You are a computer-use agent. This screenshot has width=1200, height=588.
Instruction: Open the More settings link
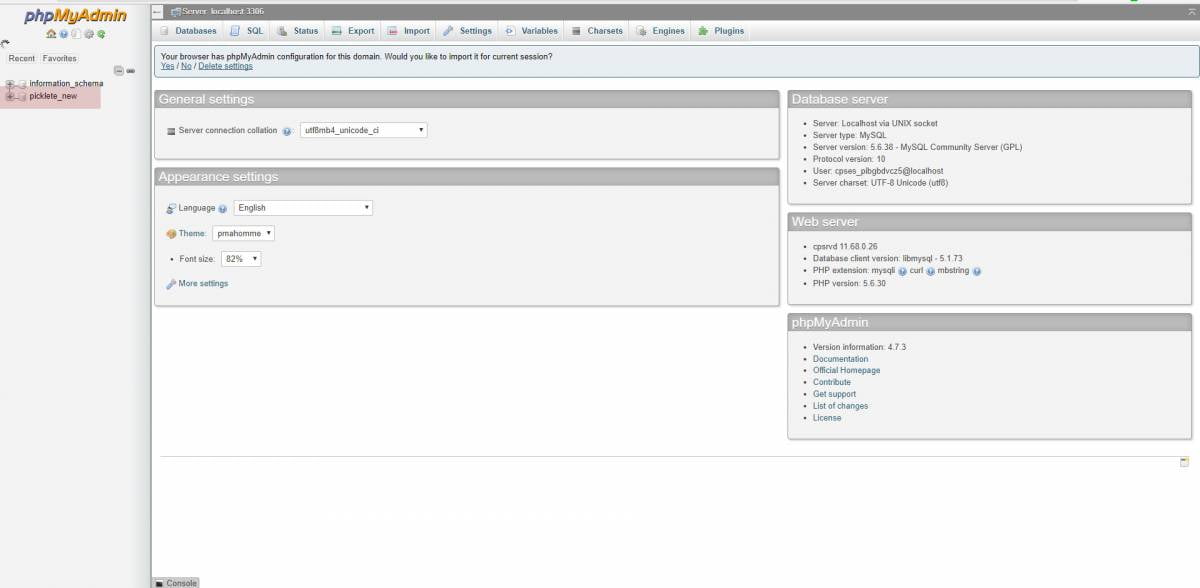(x=203, y=284)
